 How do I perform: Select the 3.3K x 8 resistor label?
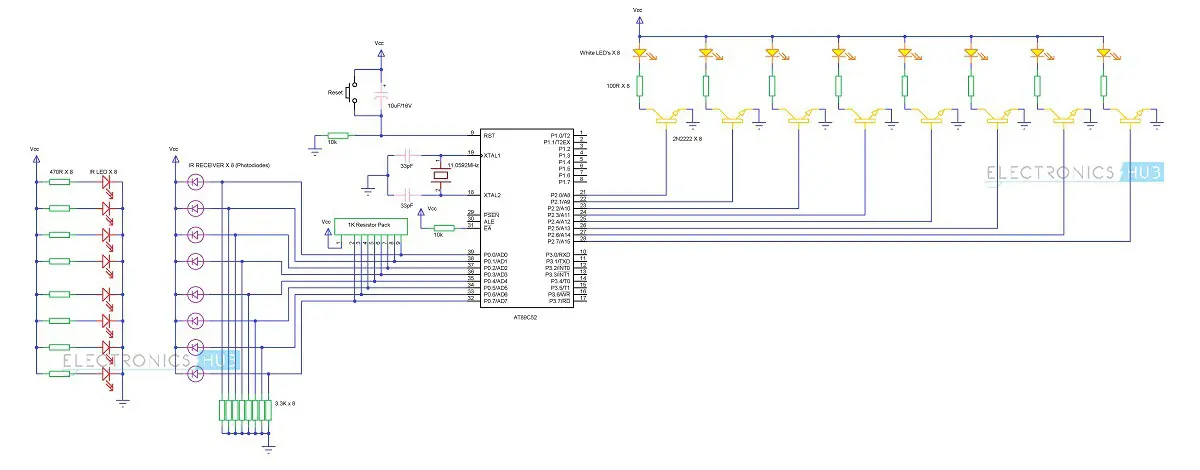coord(285,403)
